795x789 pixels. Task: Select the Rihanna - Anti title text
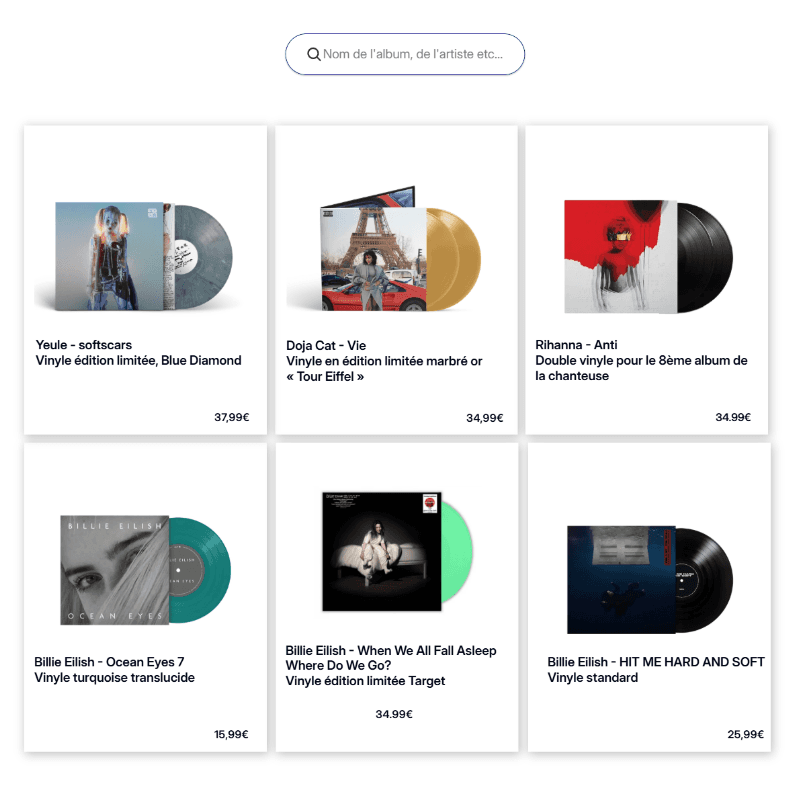click(576, 345)
